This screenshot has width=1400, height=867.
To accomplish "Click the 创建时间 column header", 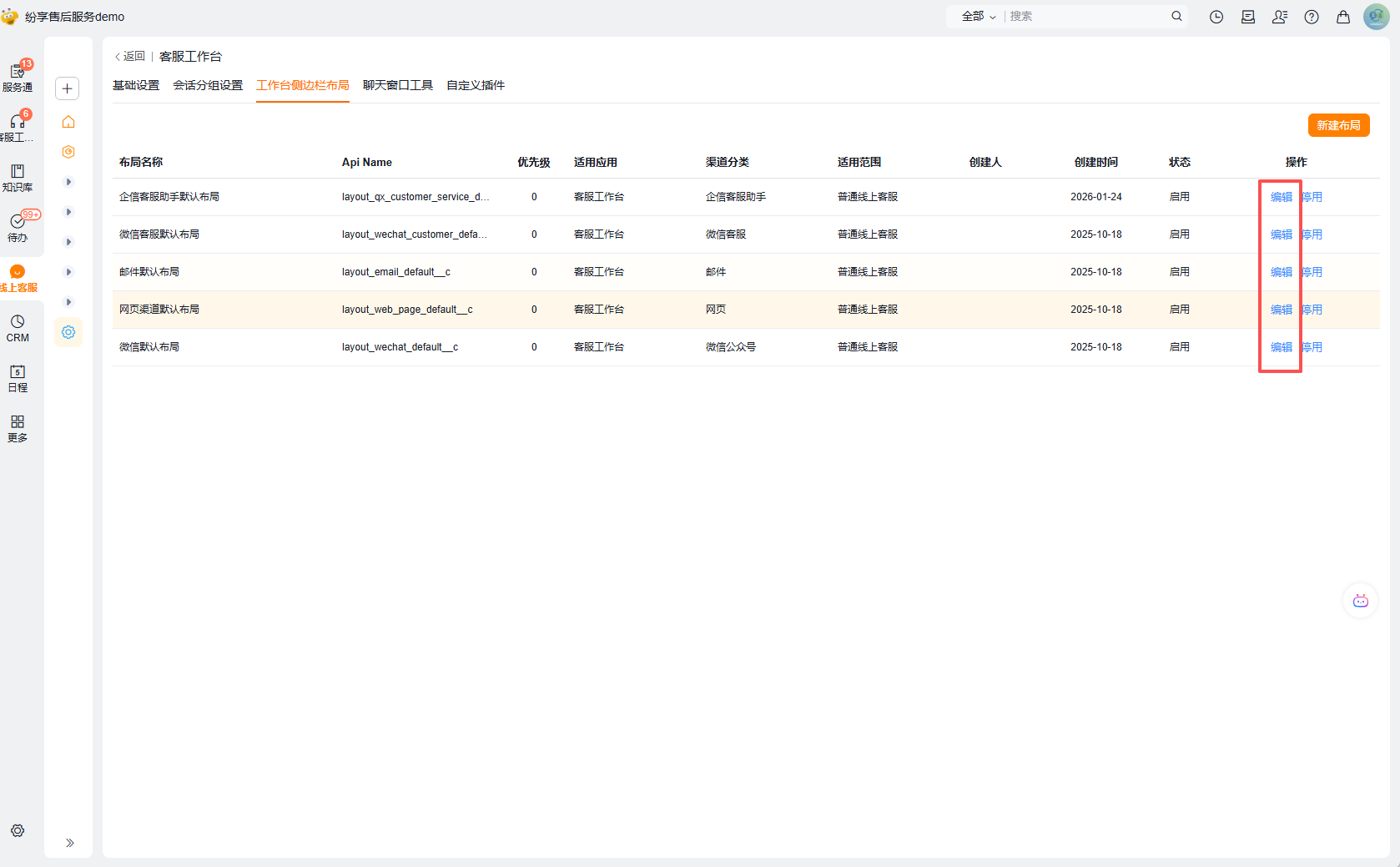I will (1096, 162).
